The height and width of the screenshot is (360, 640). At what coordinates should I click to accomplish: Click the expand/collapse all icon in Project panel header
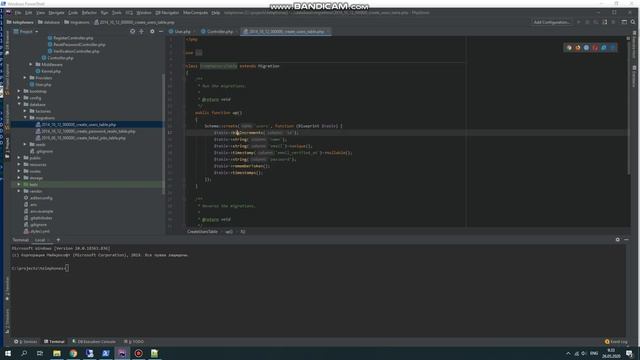(x=142, y=31)
